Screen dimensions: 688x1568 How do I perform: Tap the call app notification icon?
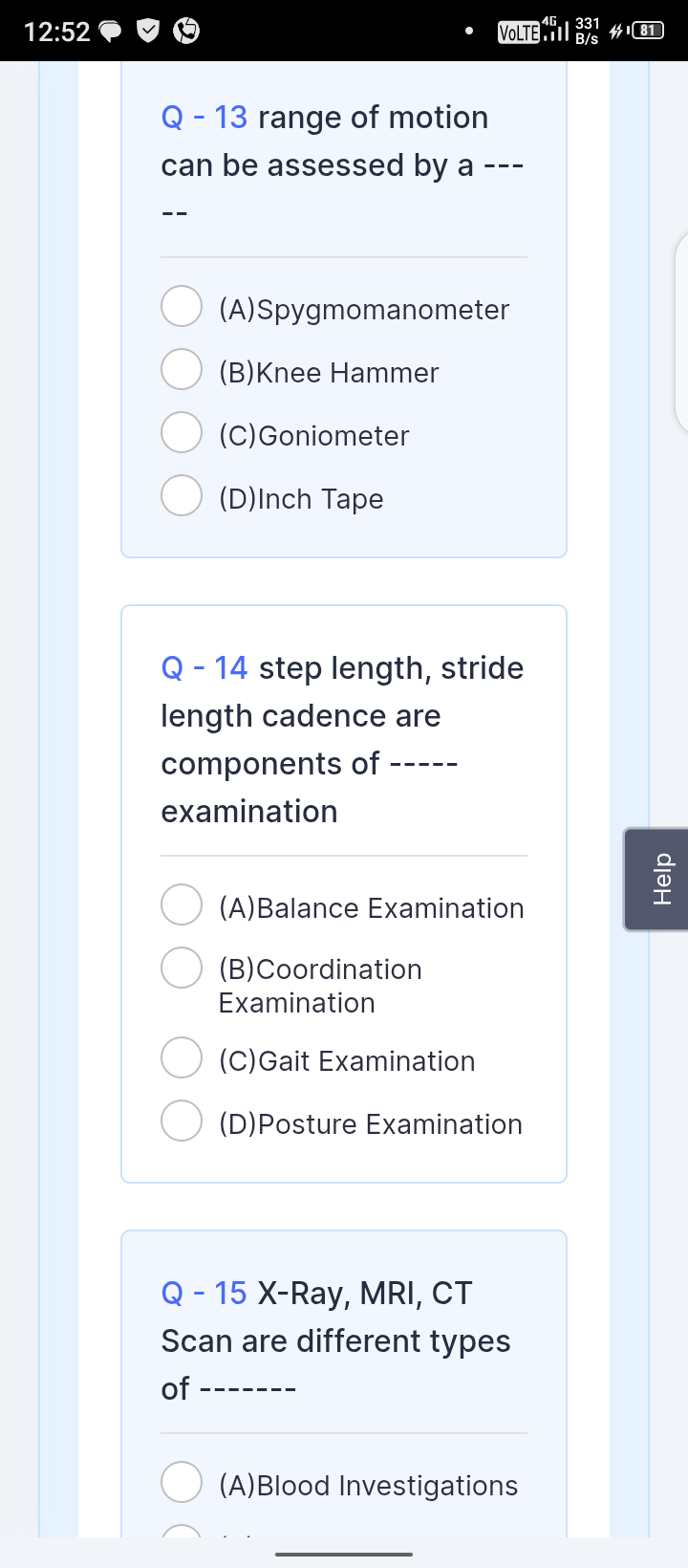[x=186, y=32]
